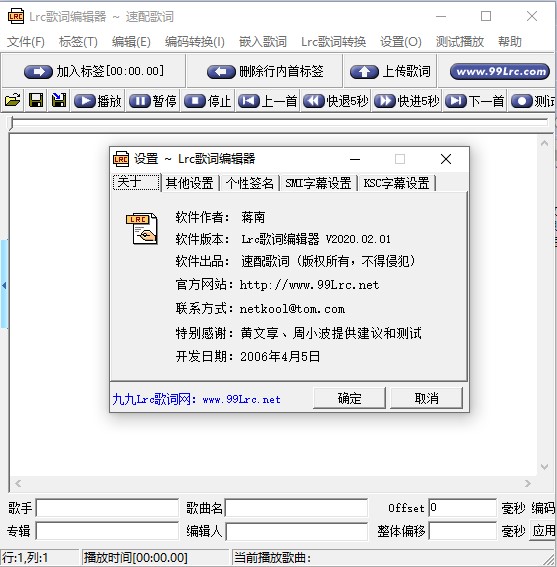Click the 整体偏移 input field
Screen dimensions: 557x567
[x=462, y=531]
